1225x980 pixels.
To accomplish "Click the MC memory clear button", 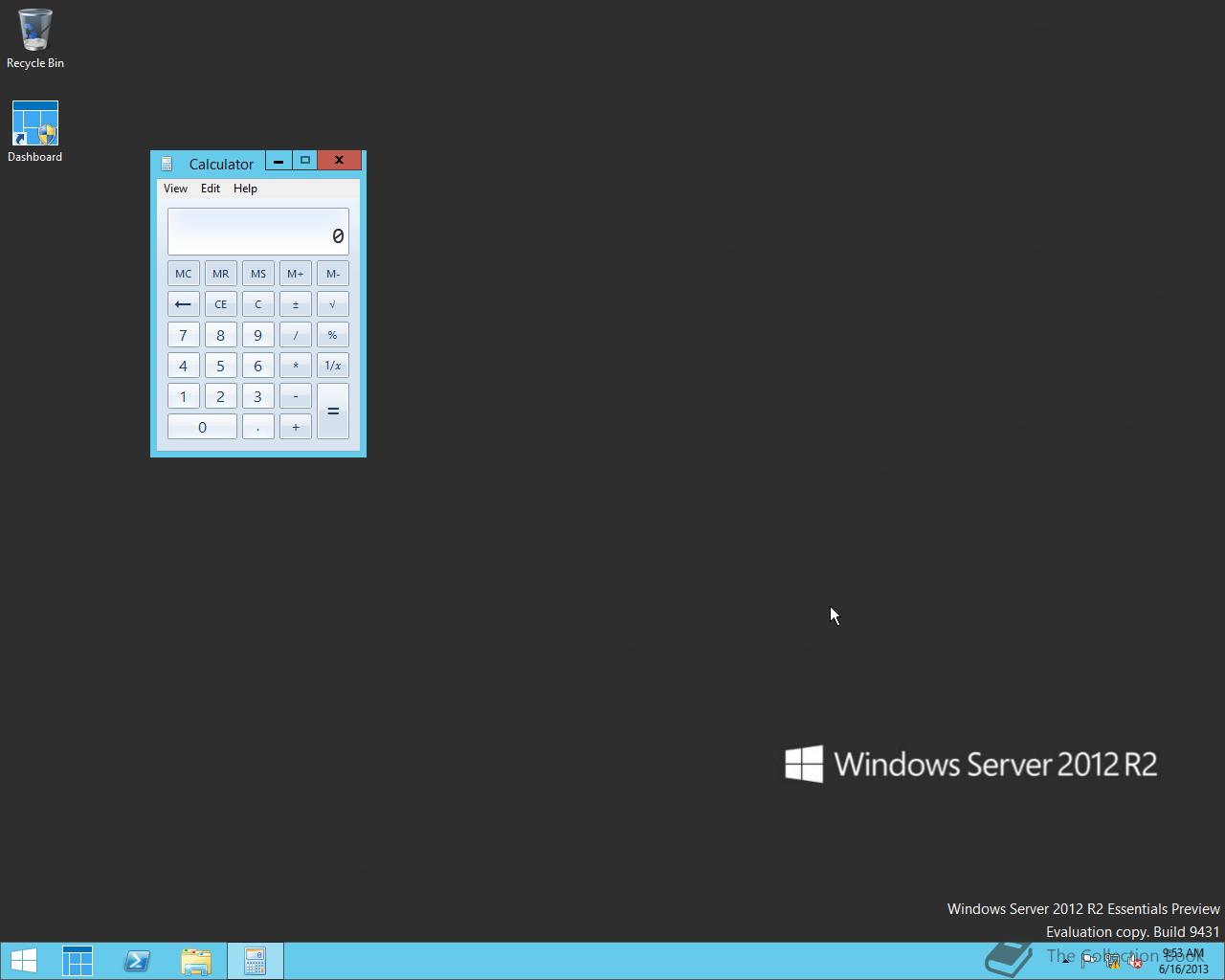I will coord(184,274).
